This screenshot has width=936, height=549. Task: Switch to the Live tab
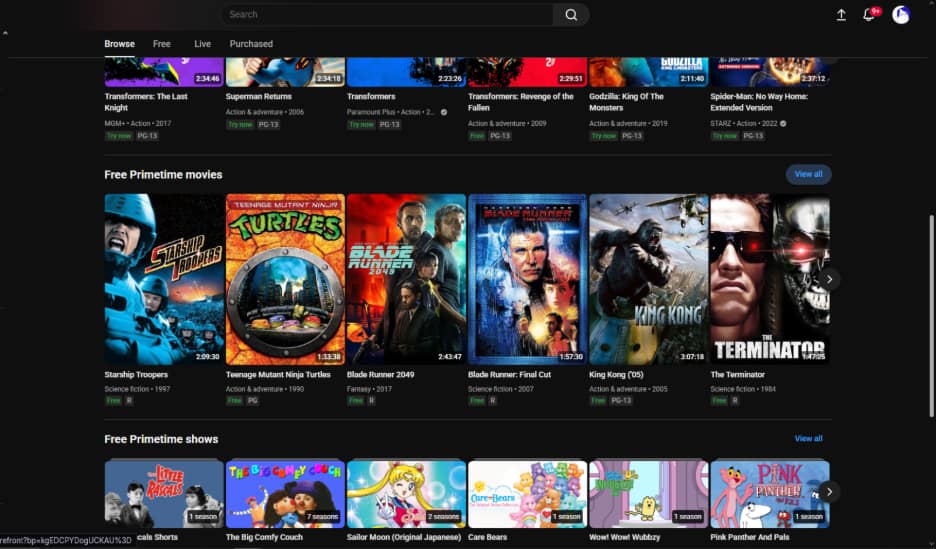(202, 44)
